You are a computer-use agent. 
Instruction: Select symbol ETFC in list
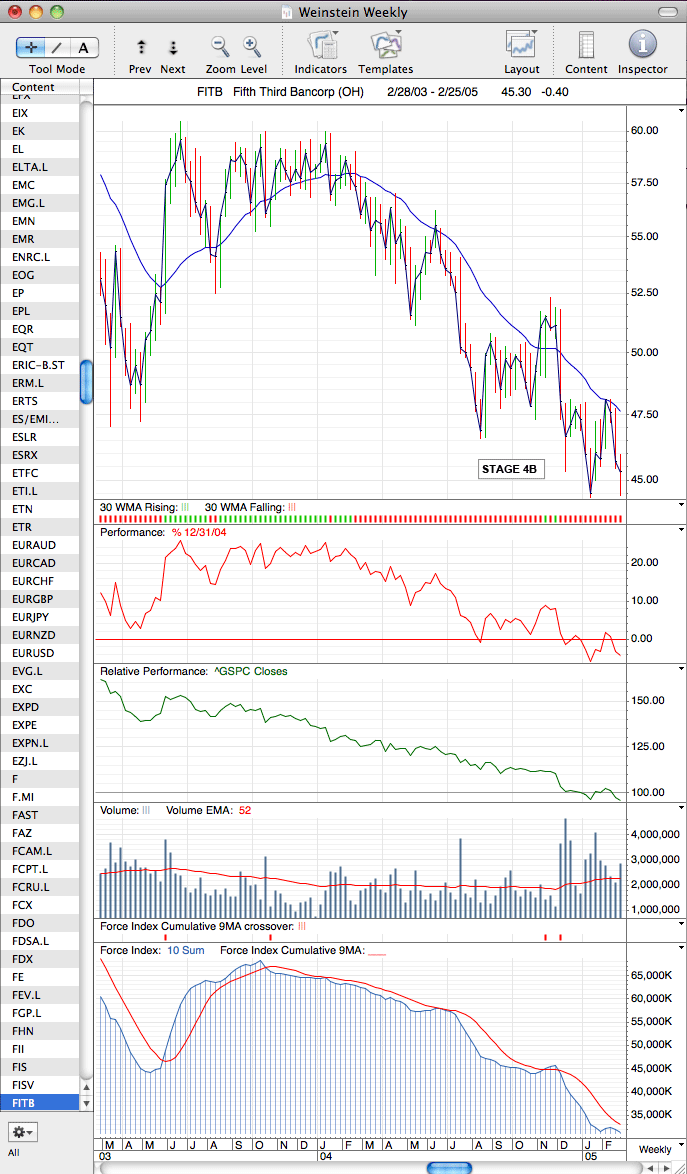pos(39,473)
